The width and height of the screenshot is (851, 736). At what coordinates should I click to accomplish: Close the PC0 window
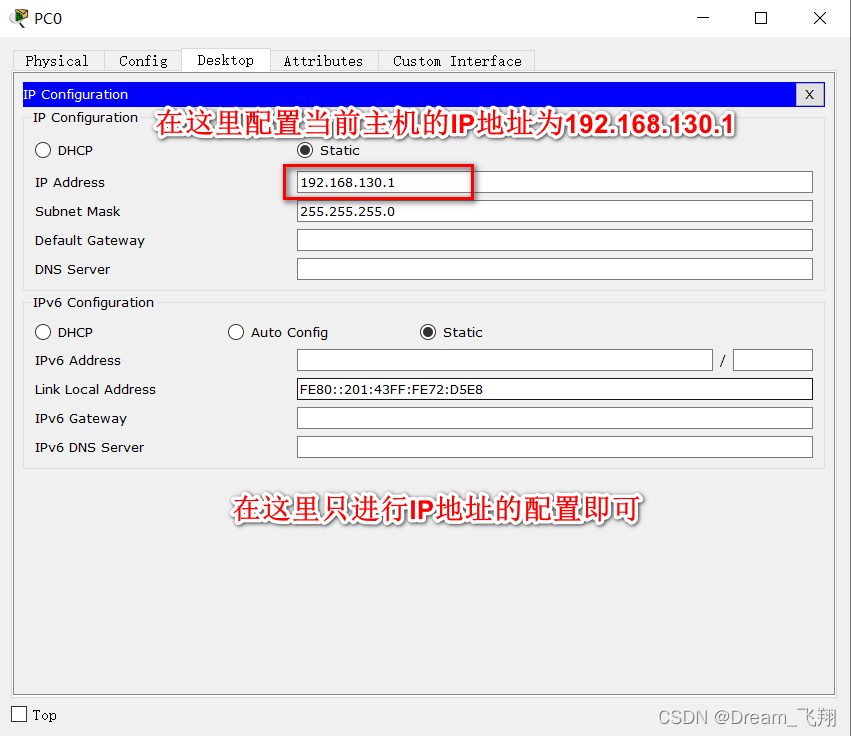point(820,18)
